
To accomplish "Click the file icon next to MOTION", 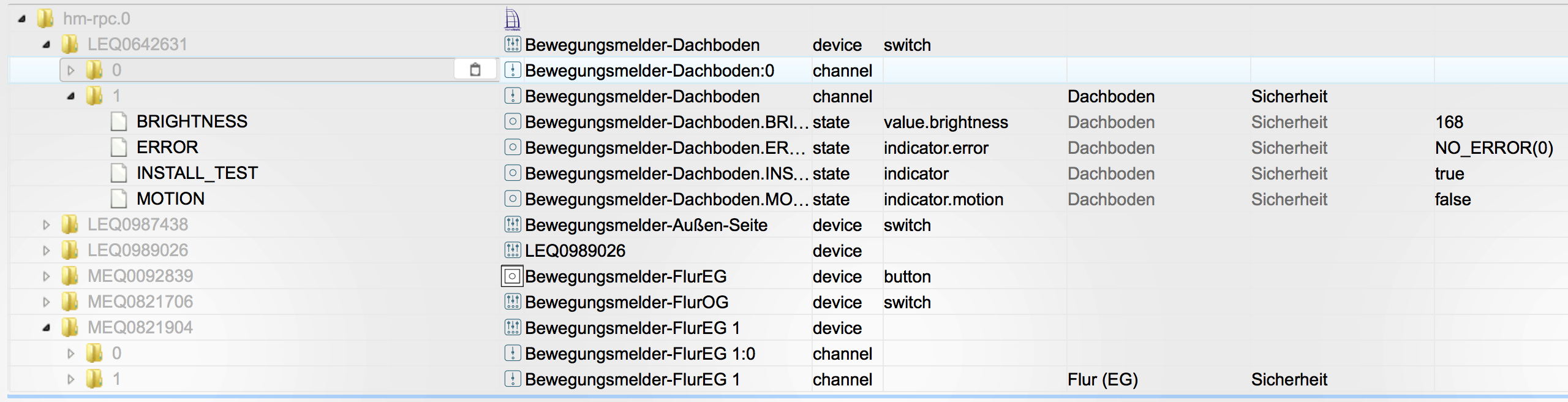I will (119, 199).
